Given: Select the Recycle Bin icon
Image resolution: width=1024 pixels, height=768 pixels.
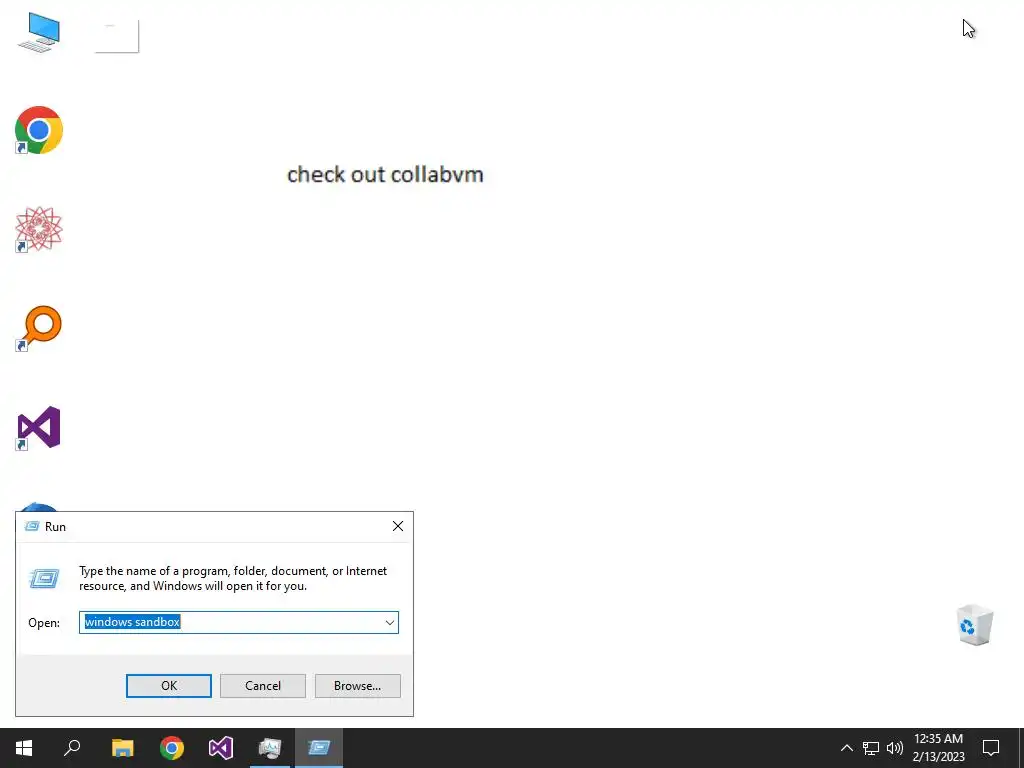Looking at the screenshot, I should 974,625.
